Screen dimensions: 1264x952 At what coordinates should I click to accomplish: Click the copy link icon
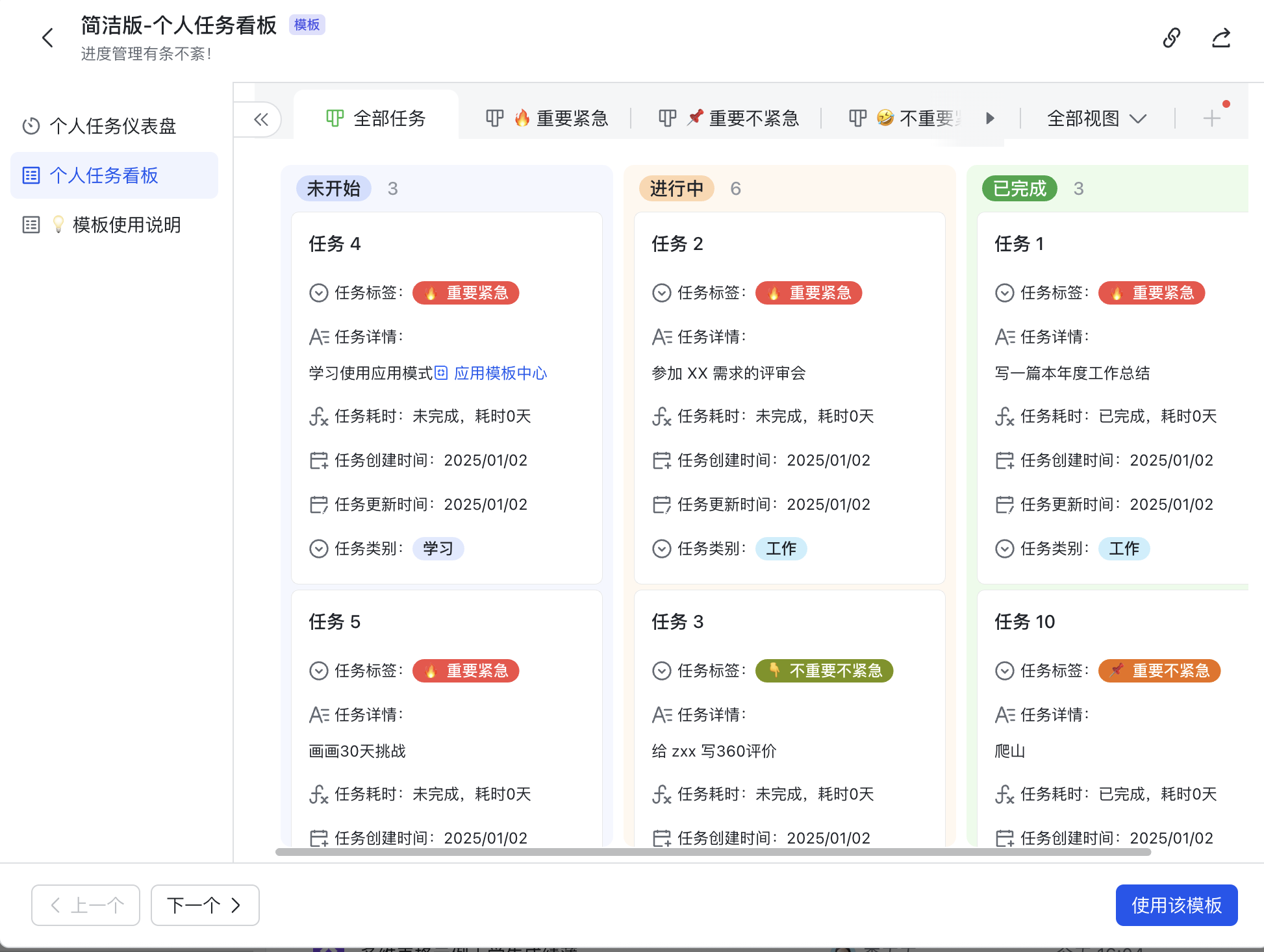pyautogui.click(x=1171, y=38)
